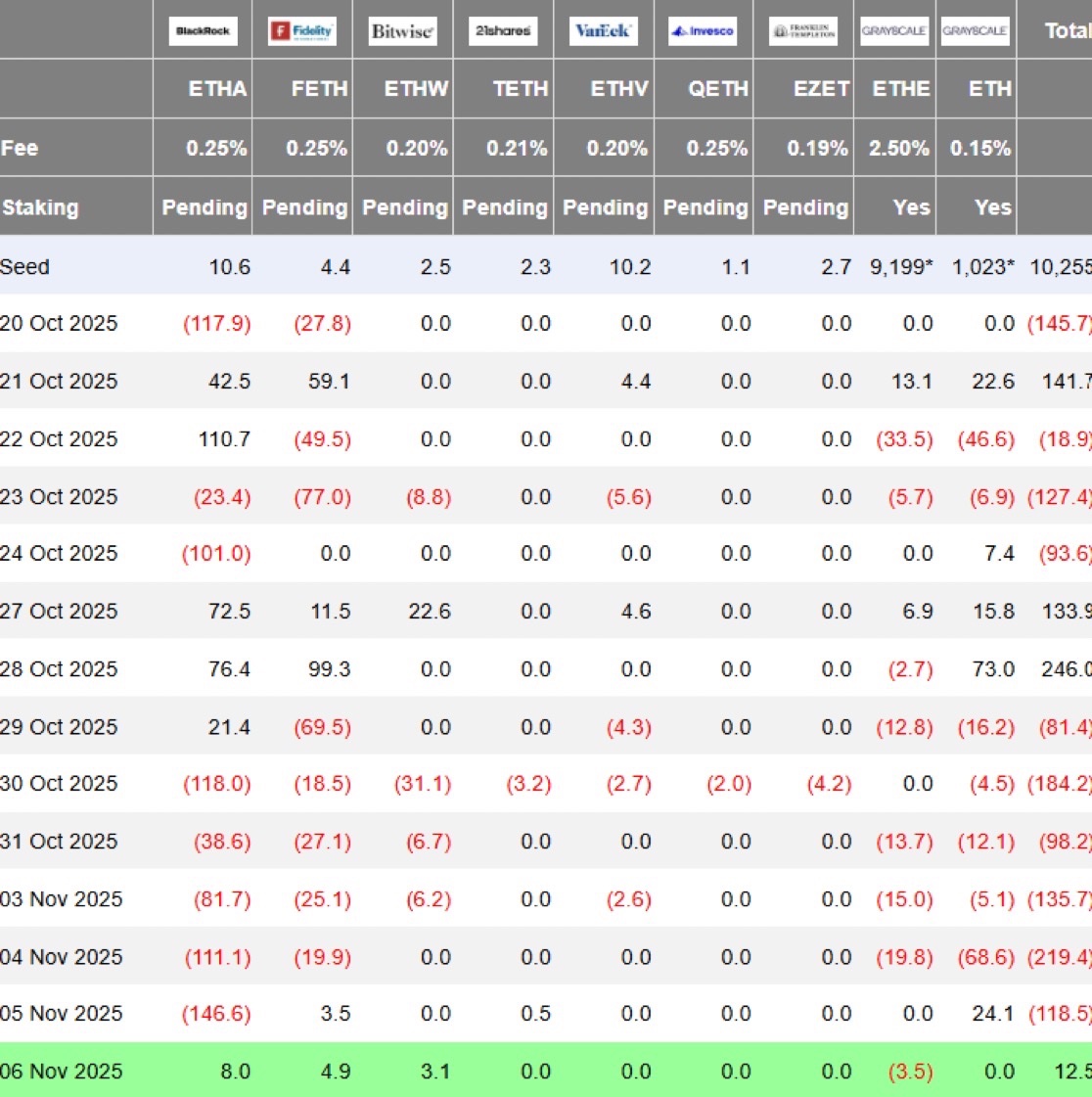Click the 21shares logo
This screenshot has height=1097, width=1092.
coord(503,30)
